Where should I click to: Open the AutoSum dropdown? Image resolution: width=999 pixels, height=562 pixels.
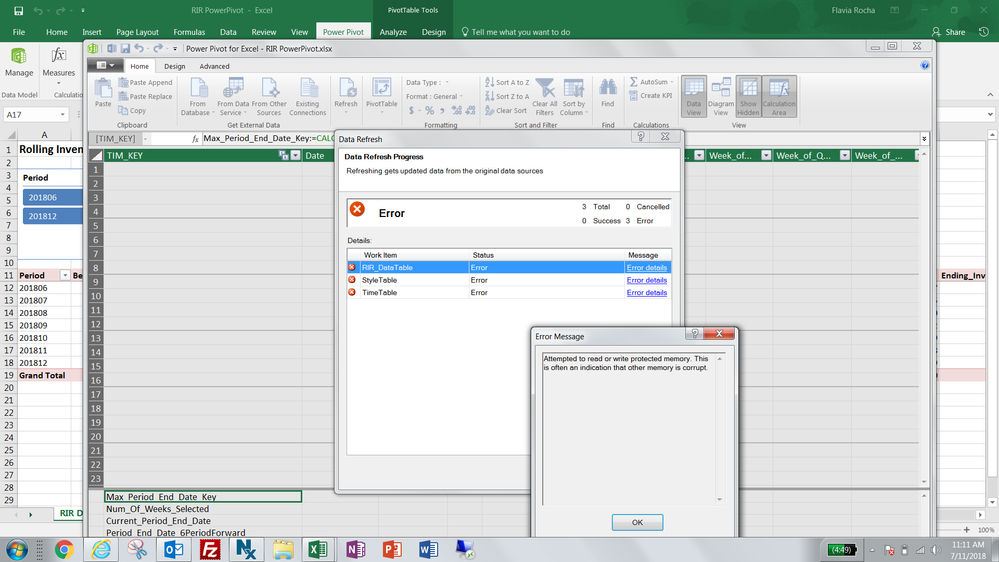click(x=672, y=82)
